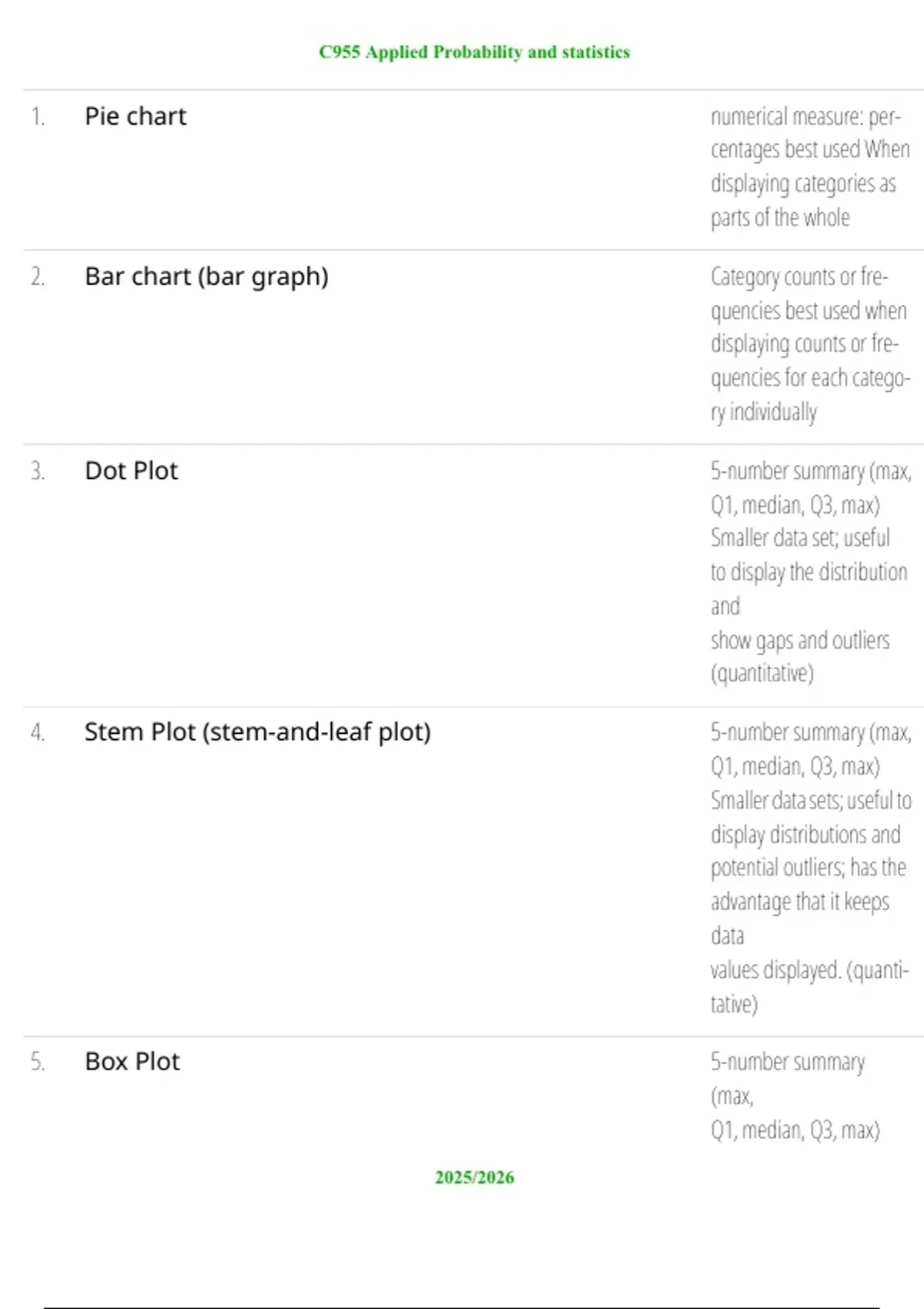Click 'potential outliers; has the' in Stem Plot definition
Screen dimensions: 924x1309
(x=808, y=868)
